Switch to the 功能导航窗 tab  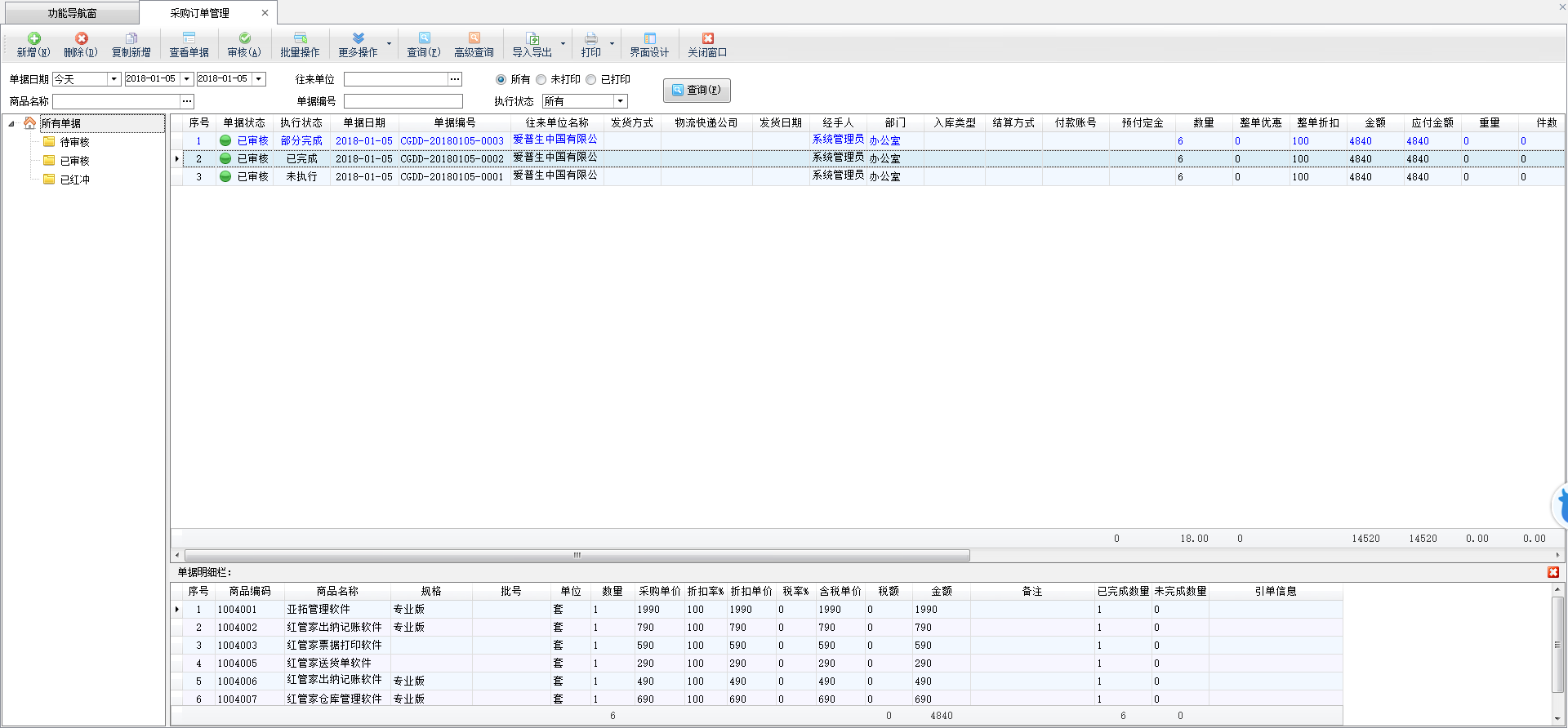(x=72, y=13)
